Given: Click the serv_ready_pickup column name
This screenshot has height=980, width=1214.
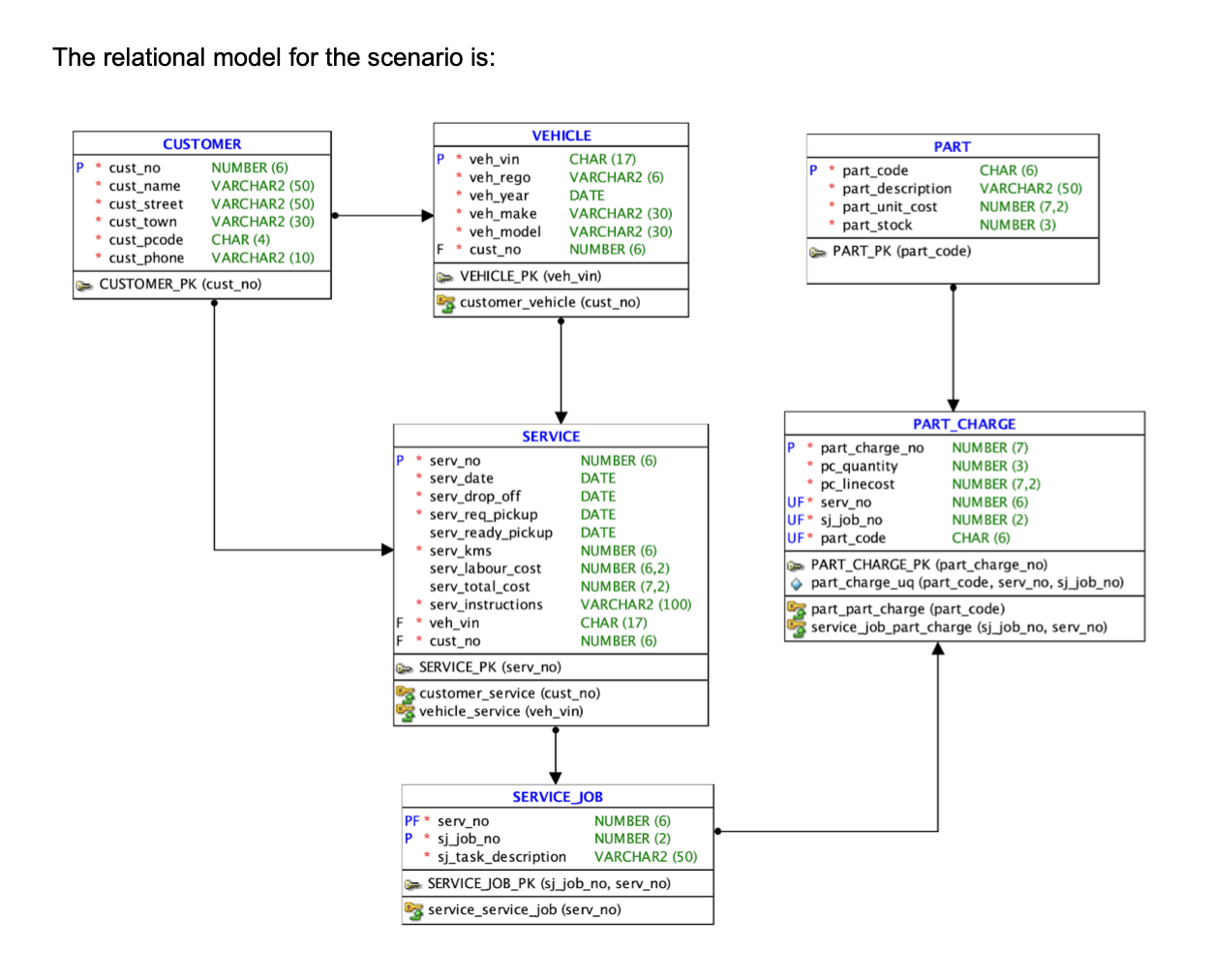Looking at the screenshot, I should [x=492, y=534].
